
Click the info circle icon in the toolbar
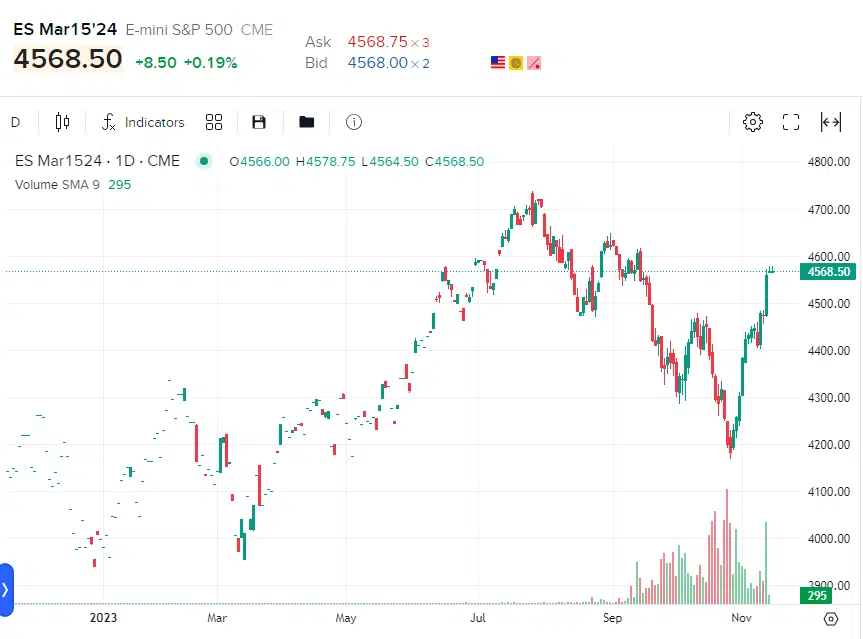(x=353, y=122)
